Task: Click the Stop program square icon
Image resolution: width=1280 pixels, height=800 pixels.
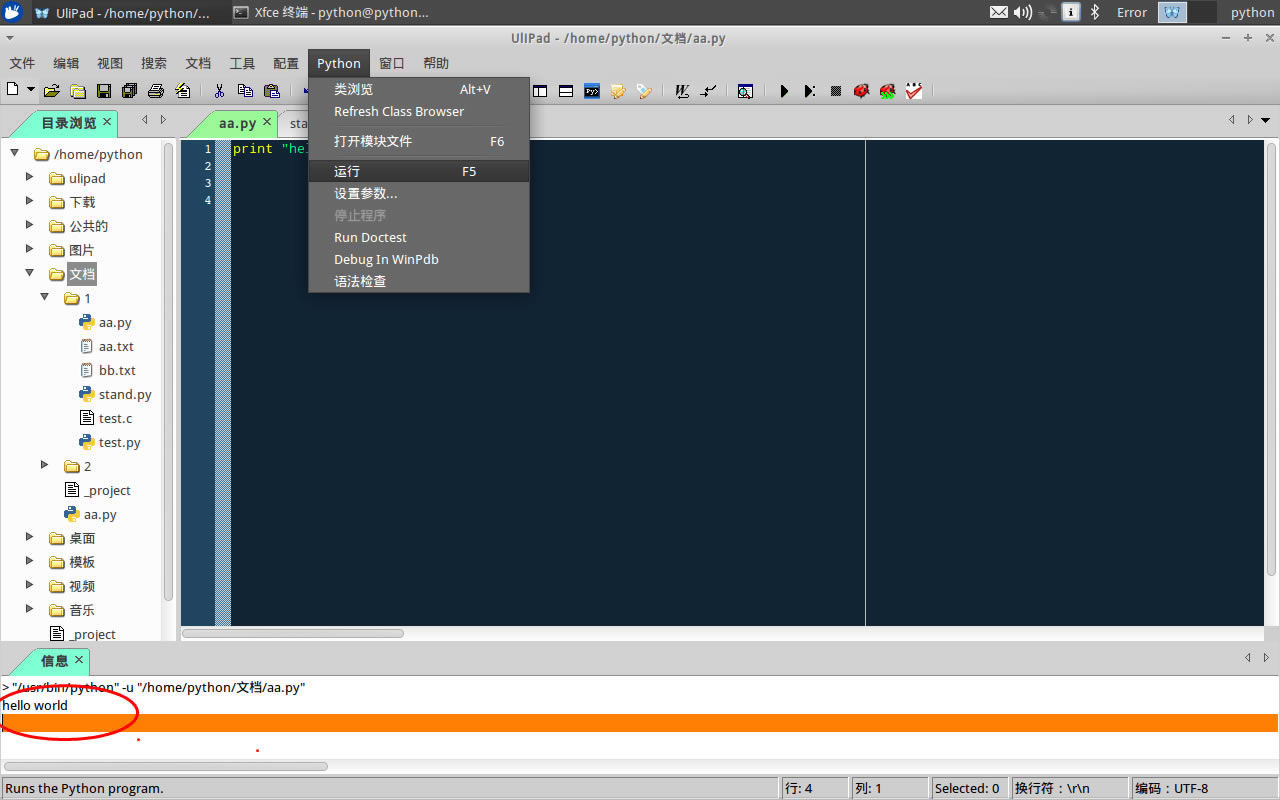Action: 836,91
